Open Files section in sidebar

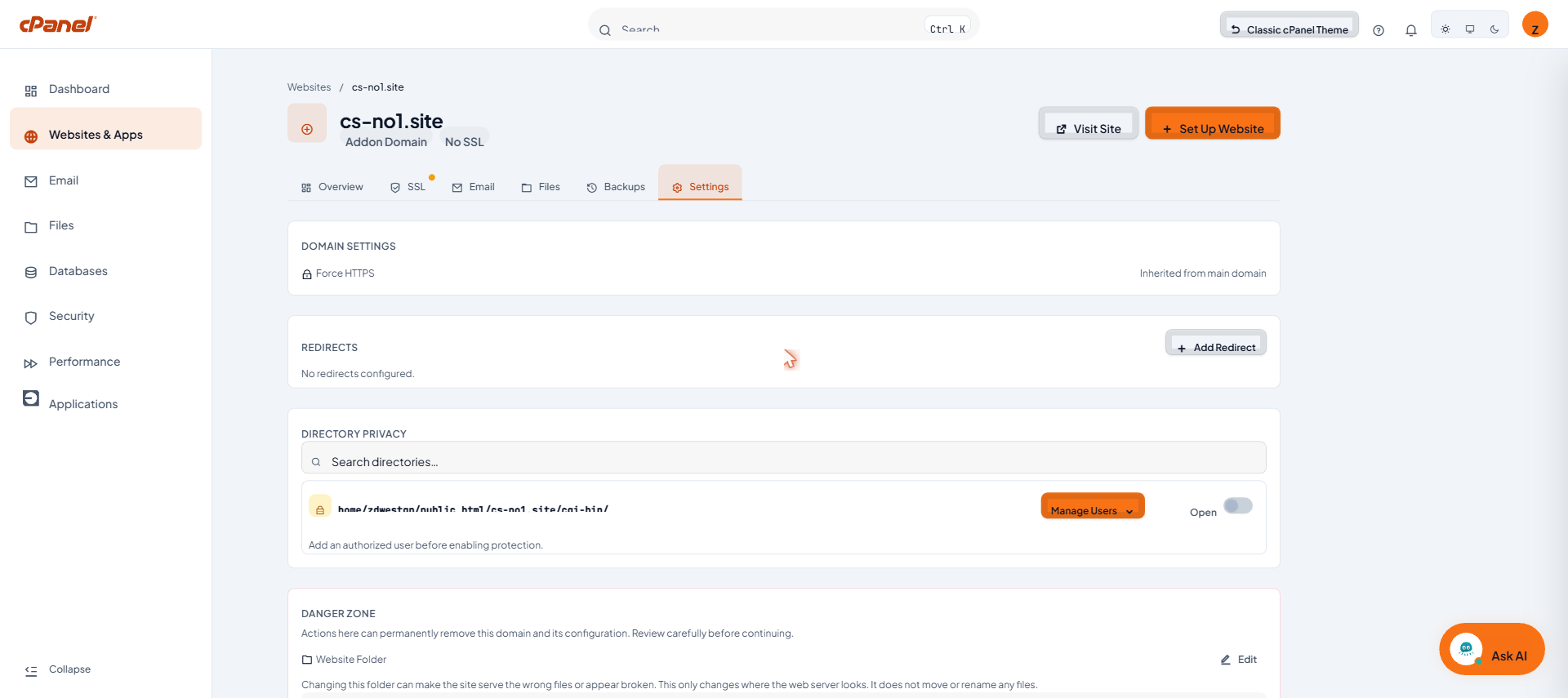pos(105,226)
